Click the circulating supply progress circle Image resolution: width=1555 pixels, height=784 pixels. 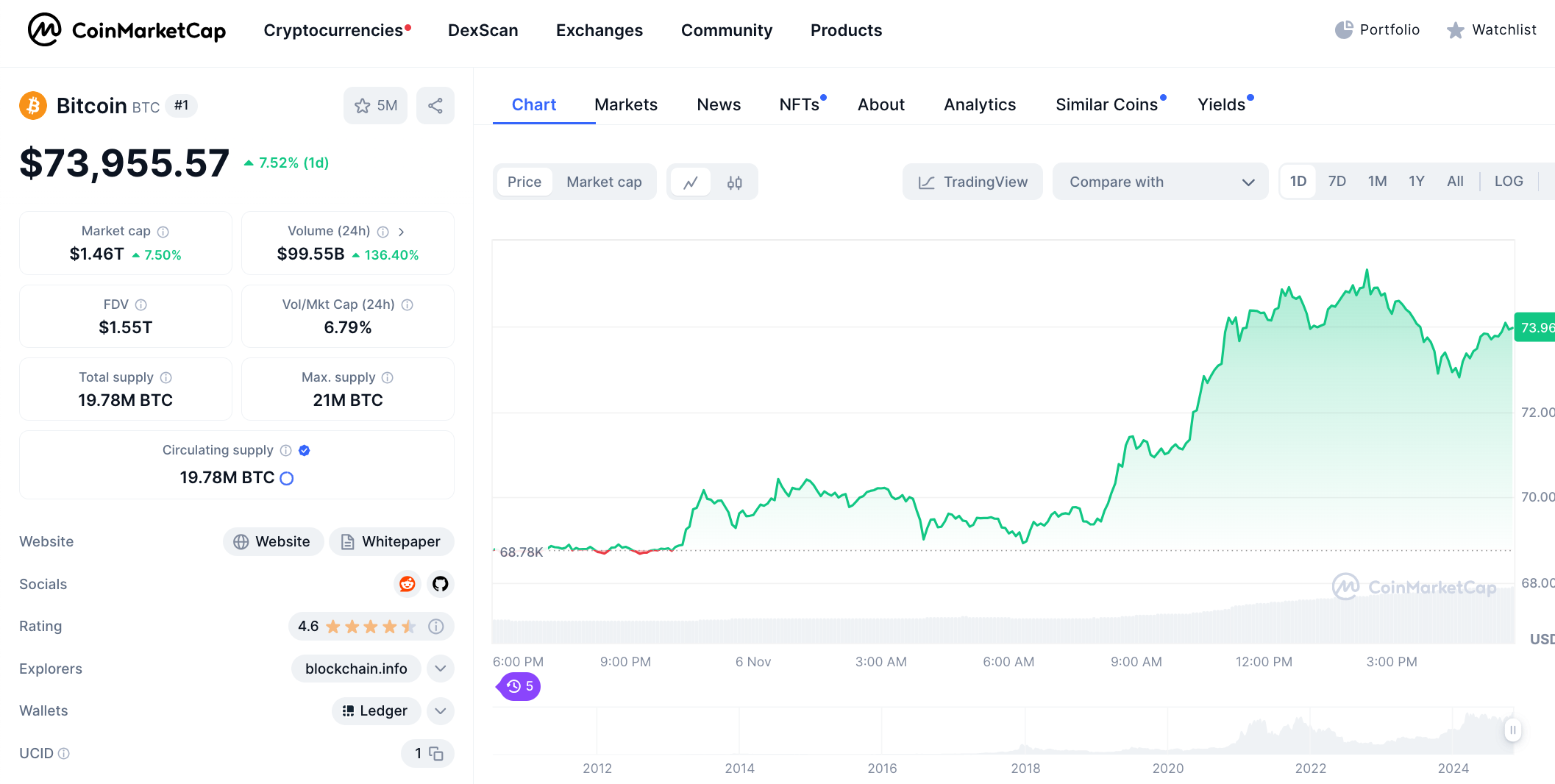coord(287,478)
